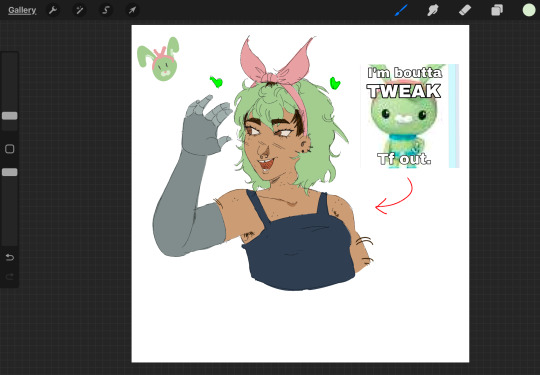Click the brush size slider handle
This screenshot has height=375, width=540.
pyautogui.click(x=10, y=116)
